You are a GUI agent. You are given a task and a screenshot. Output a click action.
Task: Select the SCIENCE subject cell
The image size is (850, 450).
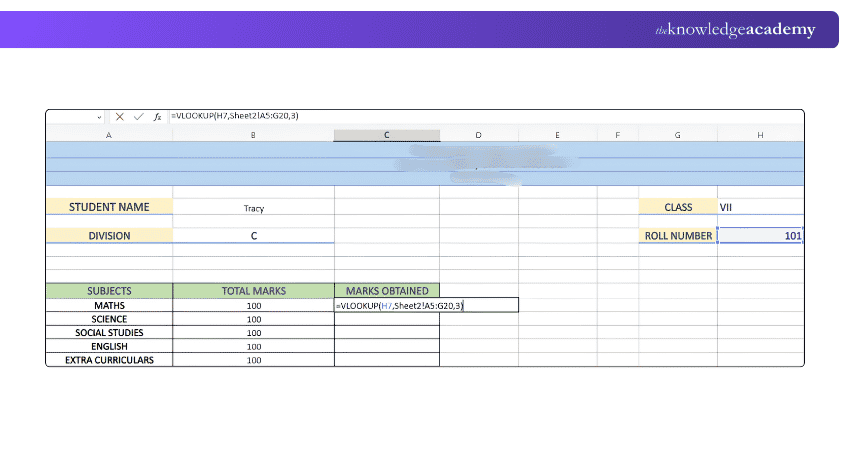pyautogui.click(x=109, y=319)
